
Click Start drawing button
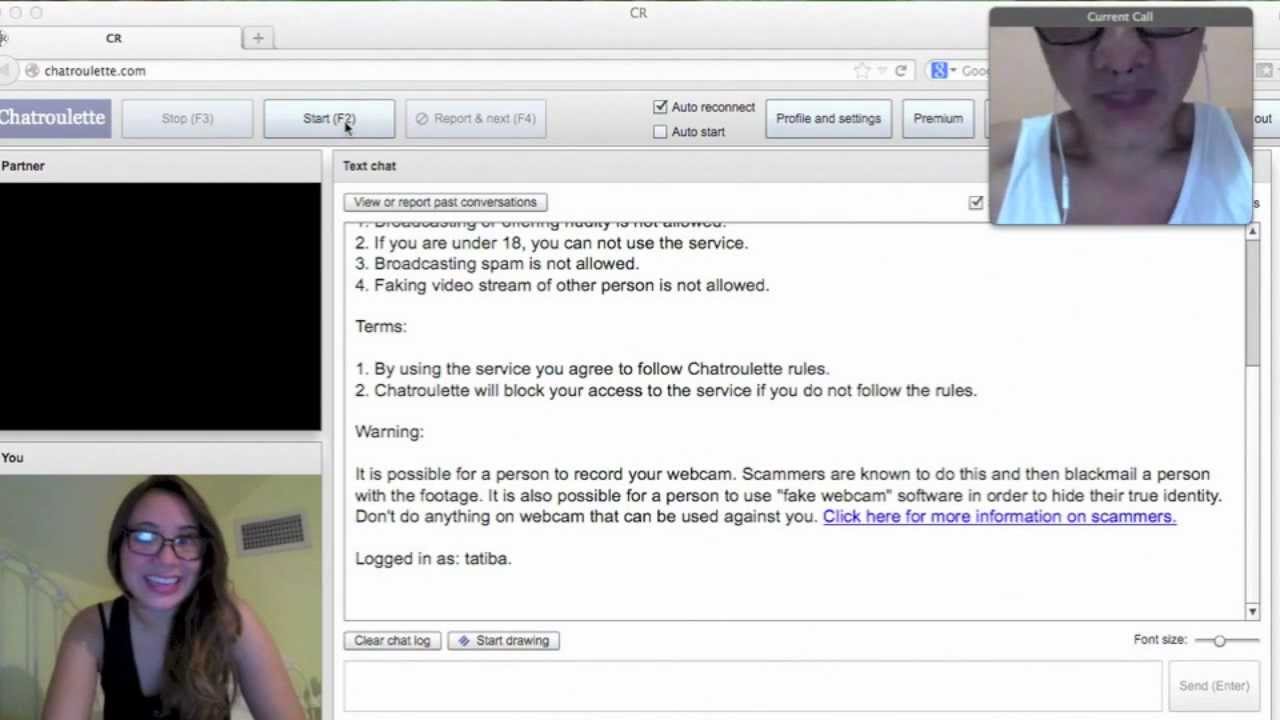coord(504,640)
